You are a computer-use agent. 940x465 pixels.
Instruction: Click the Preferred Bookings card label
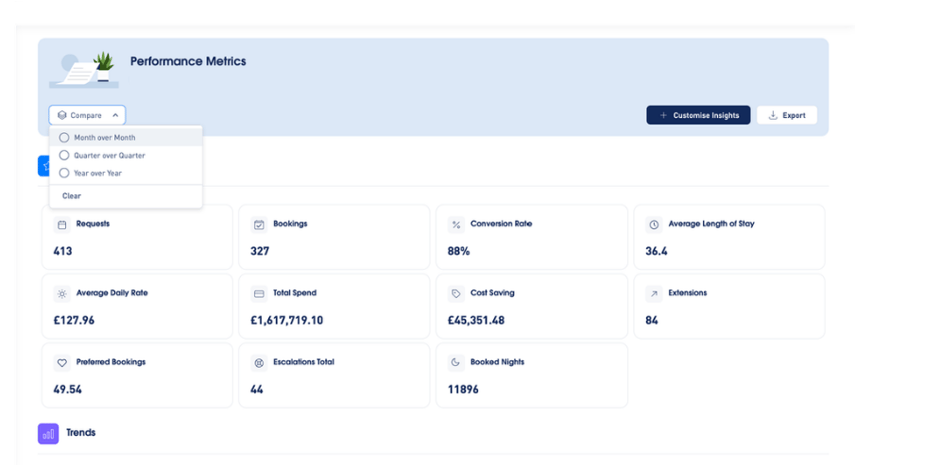(111, 362)
